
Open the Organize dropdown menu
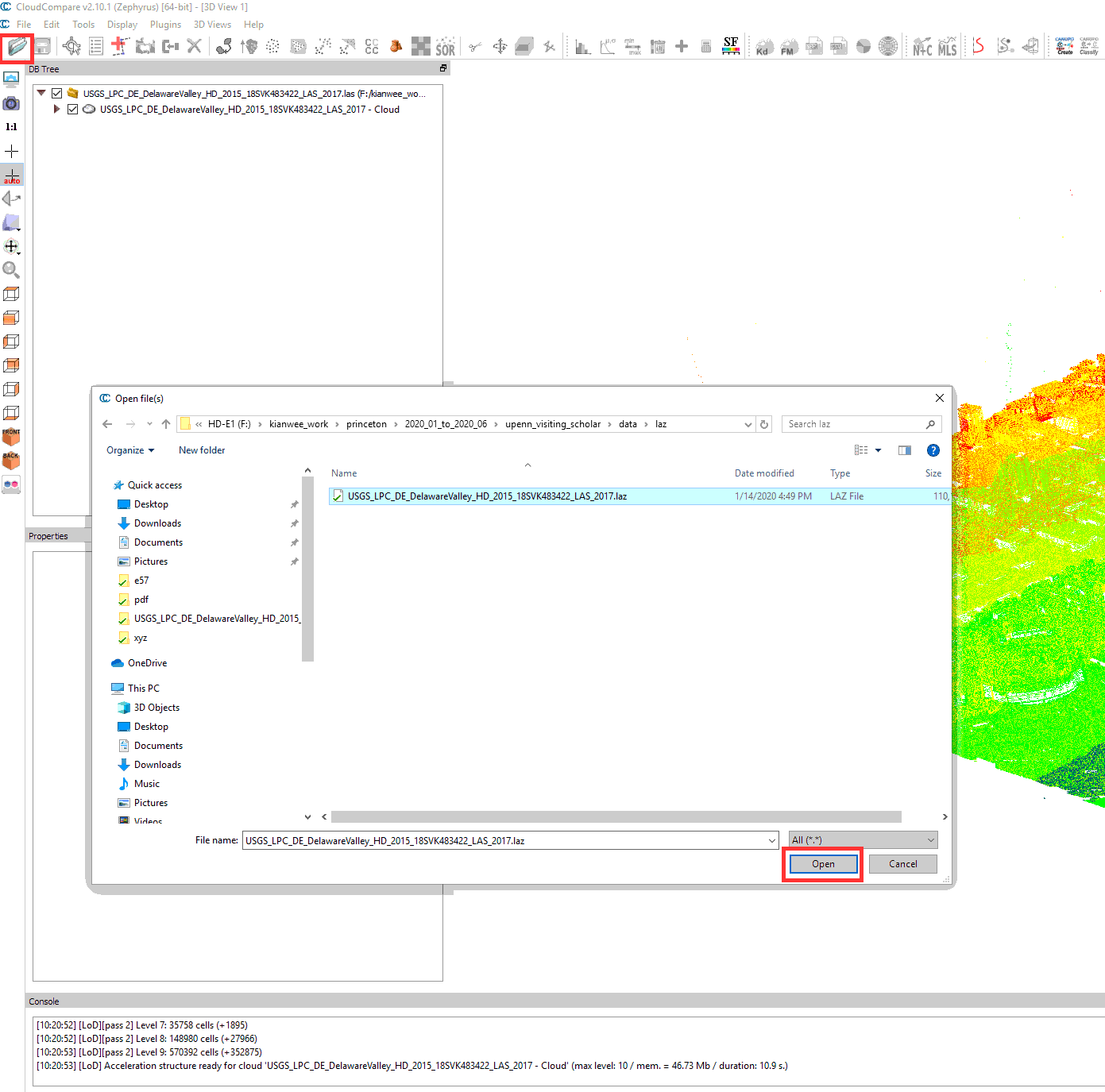click(130, 450)
